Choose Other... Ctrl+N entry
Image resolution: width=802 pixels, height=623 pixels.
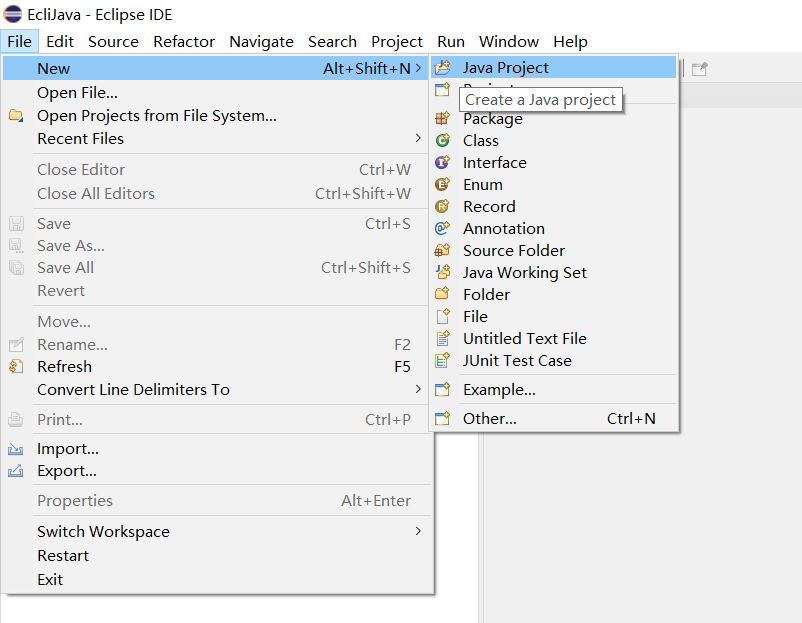553,418
